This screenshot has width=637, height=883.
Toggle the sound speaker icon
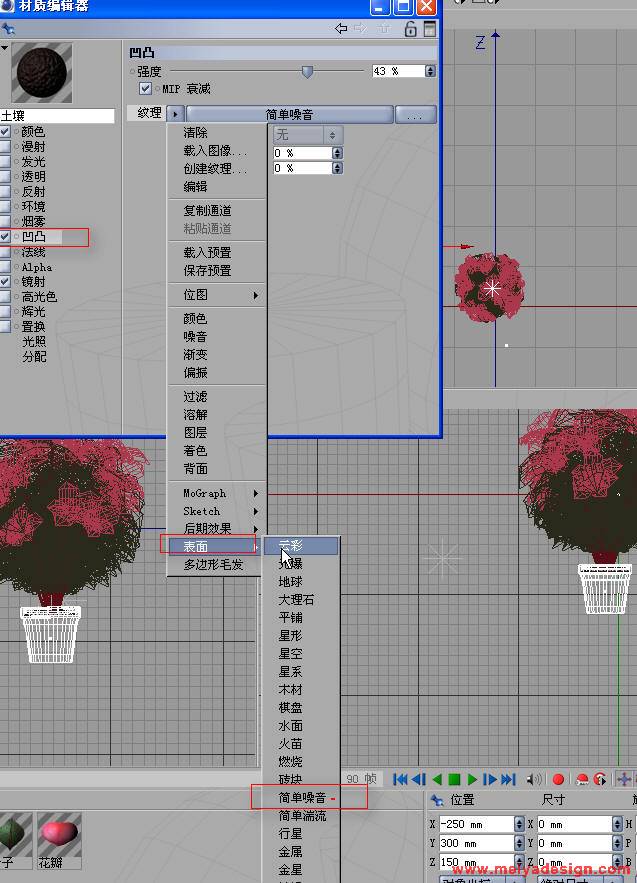[534, 779]
